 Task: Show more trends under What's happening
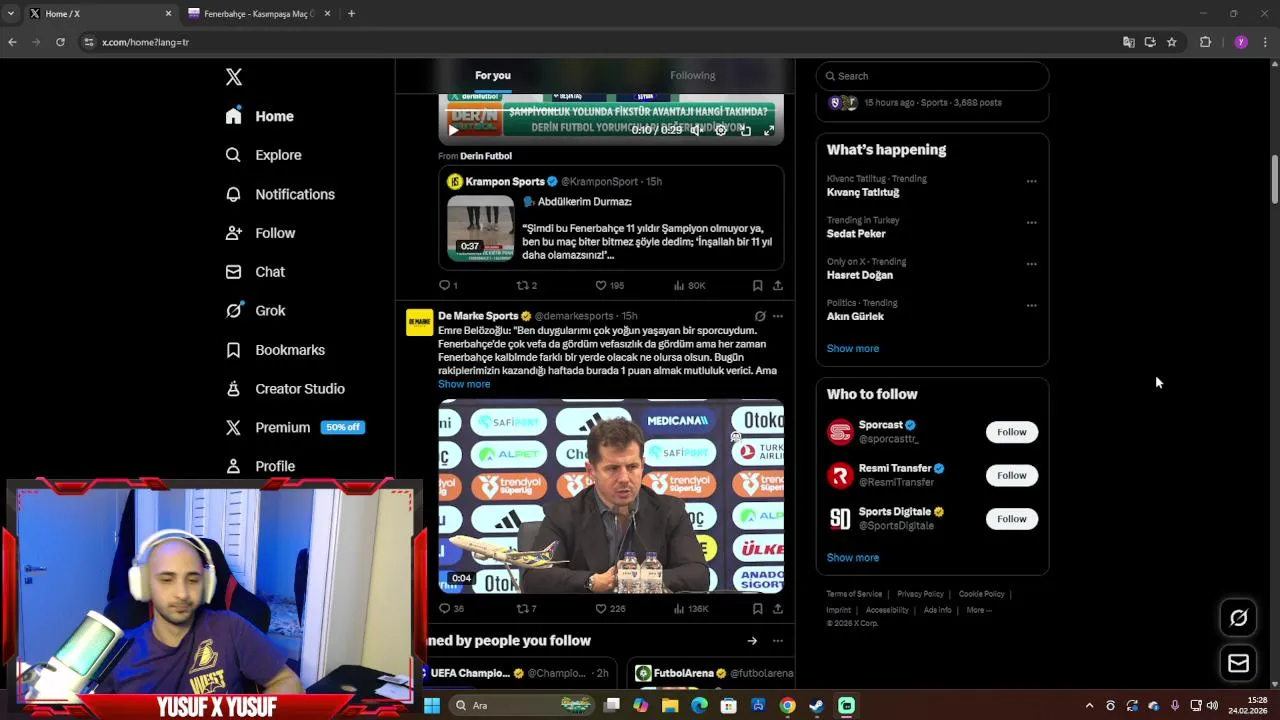click(x=852, y=348)
